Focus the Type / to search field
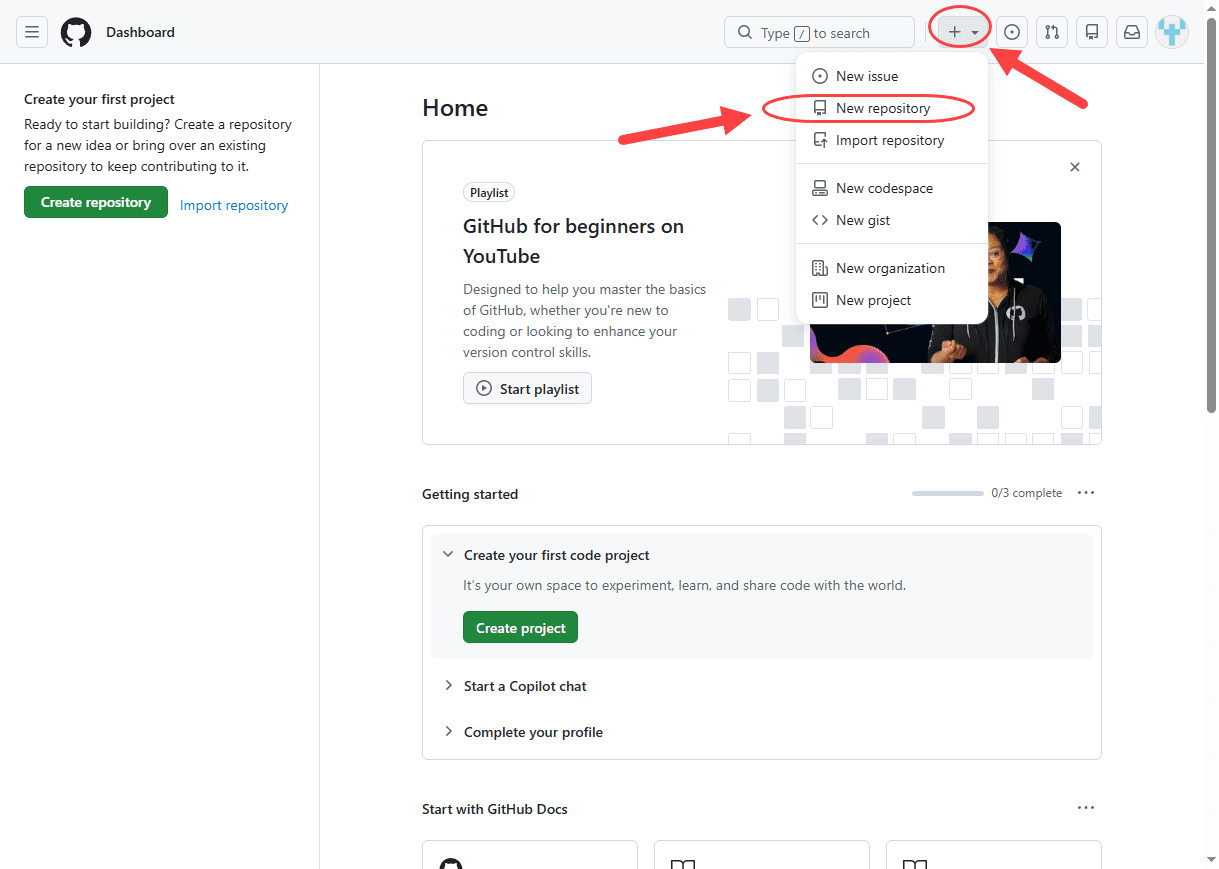This screenshot has height=869, width=1219. pos(819,32)
